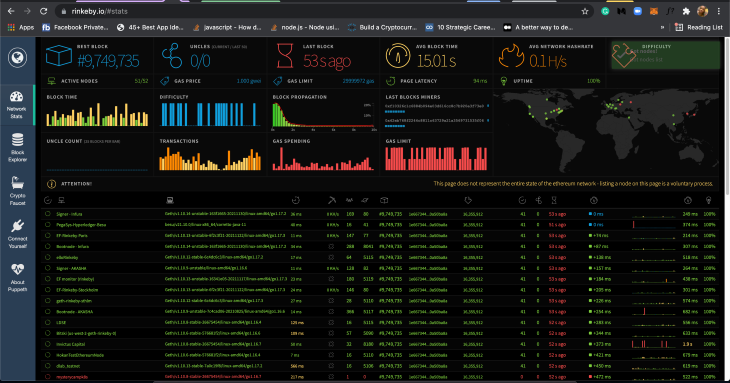Screen dimensions: 730x383
Task: Open the '10 Strategic Caree...' bookmark
Action: (x=460, y=27)
